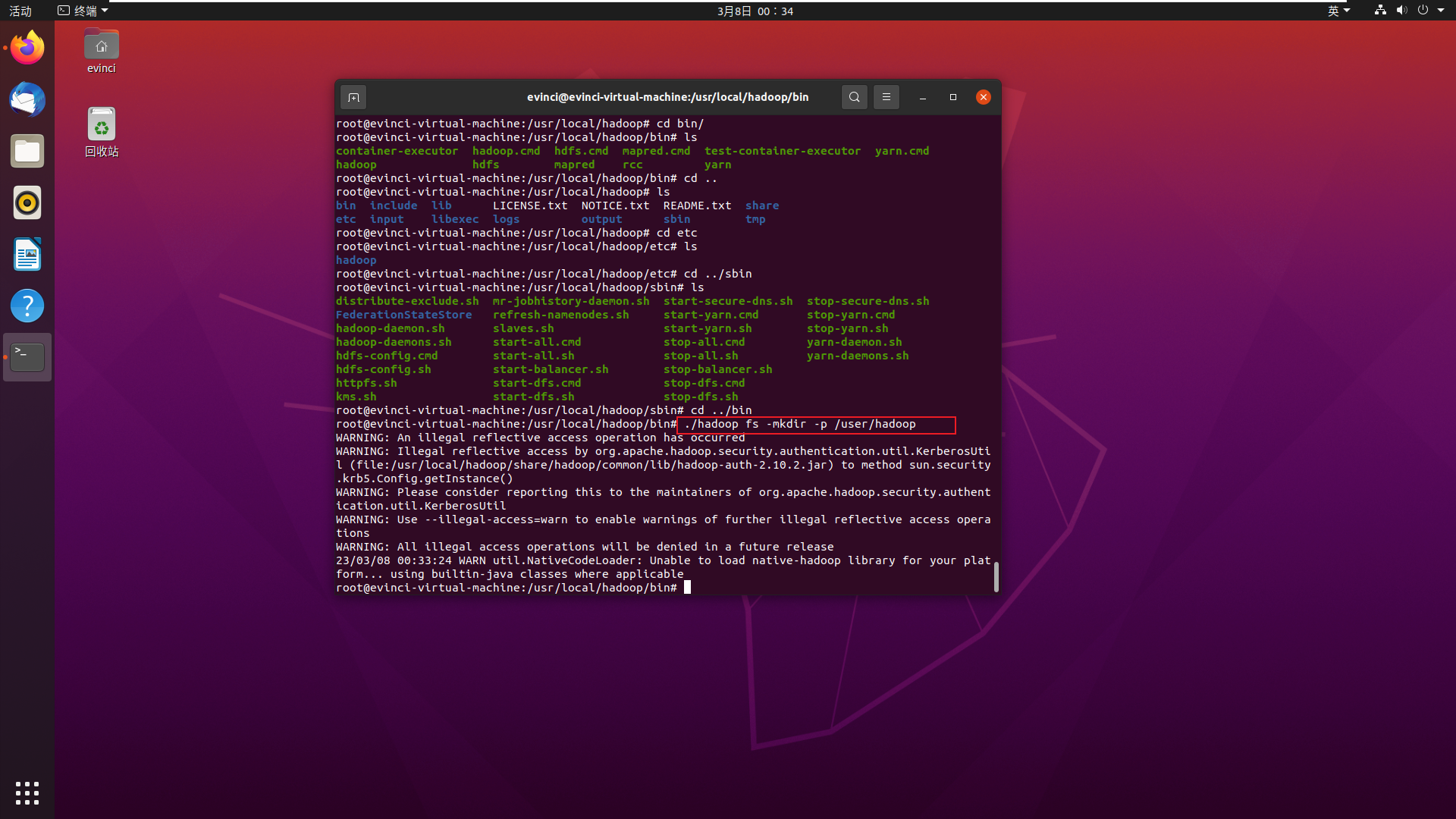Click 'stop-all.sh' in terminal listing
1456x819 pixels.
701,356
